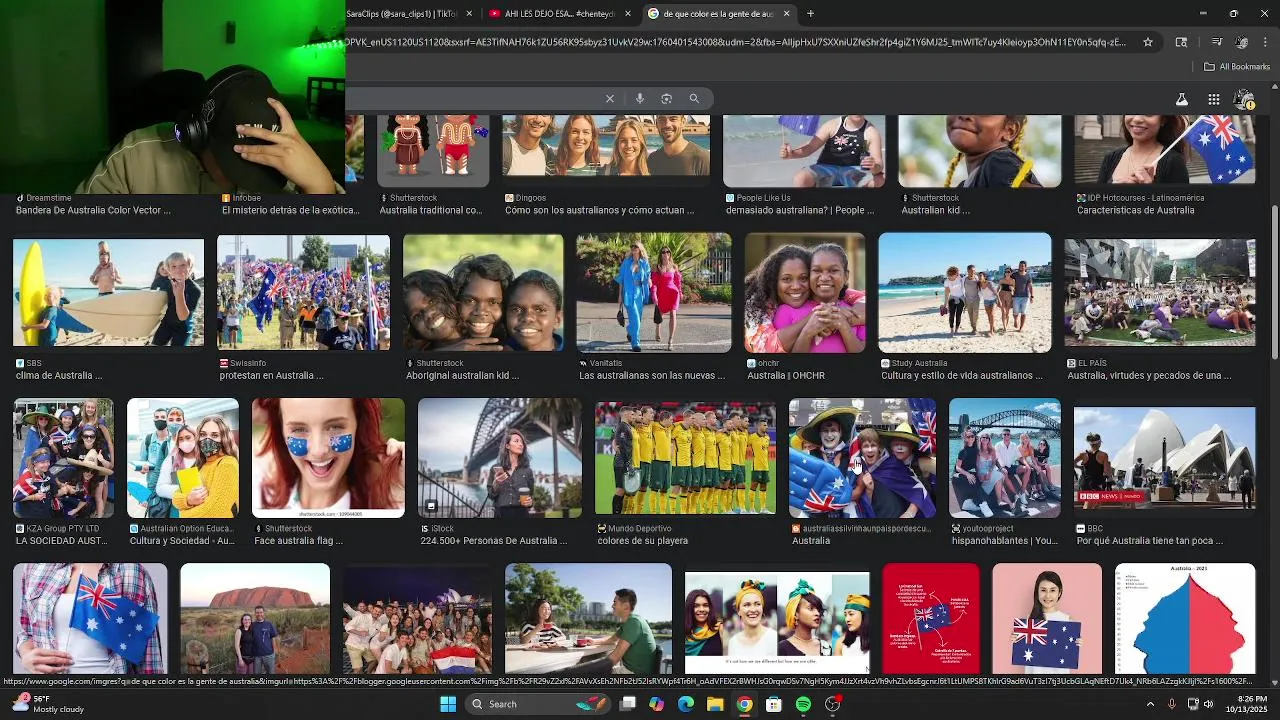Click the taskbar Search box
1280x720 pixels.
[539, 704]
